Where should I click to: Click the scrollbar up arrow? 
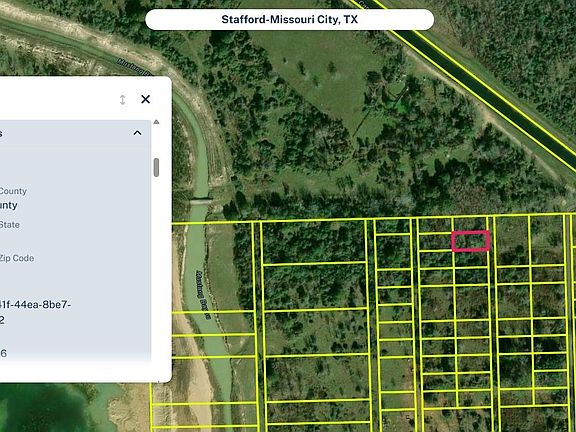(156, 122)
